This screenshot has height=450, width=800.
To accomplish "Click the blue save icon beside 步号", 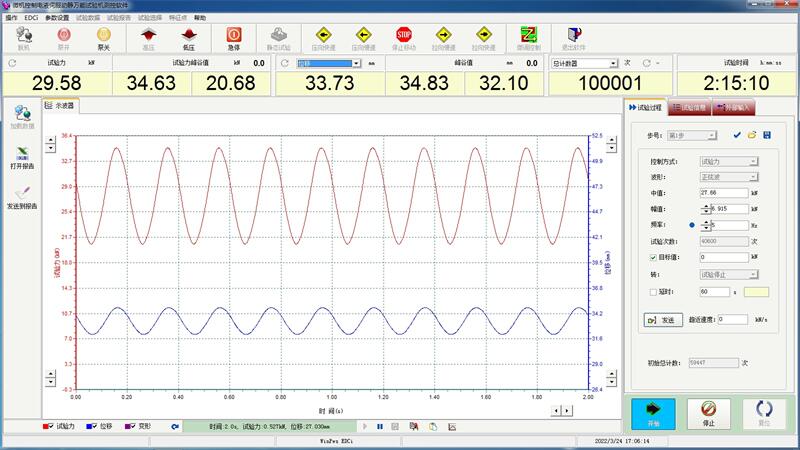I will click(766, 134).
